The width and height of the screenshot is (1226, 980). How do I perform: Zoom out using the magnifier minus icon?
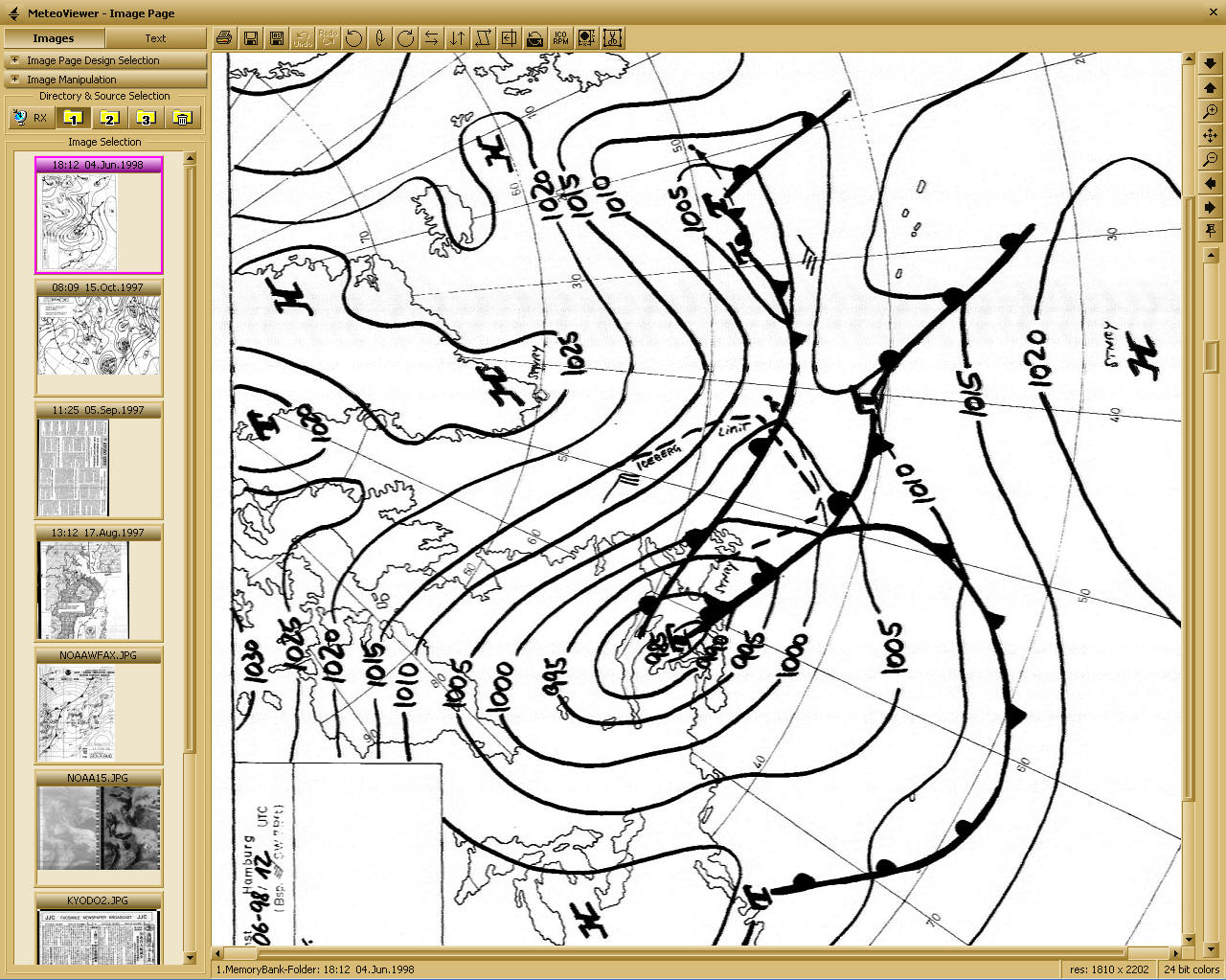[1211, 159]
